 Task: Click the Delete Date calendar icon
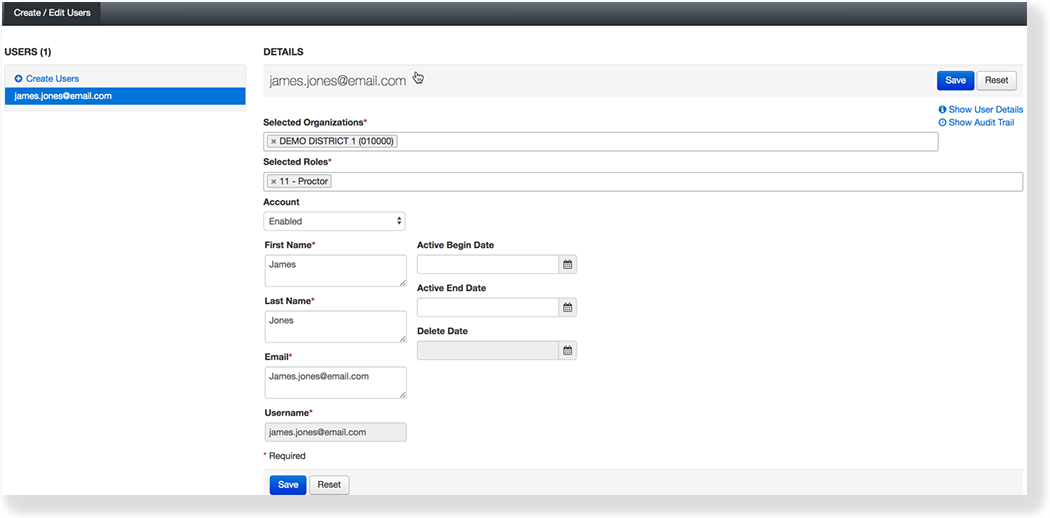point(567,351)
